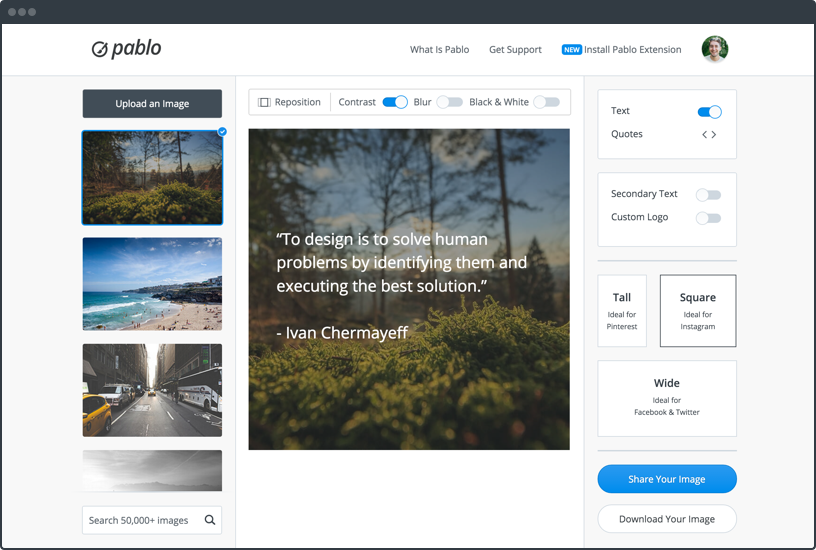Choose the Wide format for Facebook & Twitter
816x550 pixels.
[x=667, y=398]
